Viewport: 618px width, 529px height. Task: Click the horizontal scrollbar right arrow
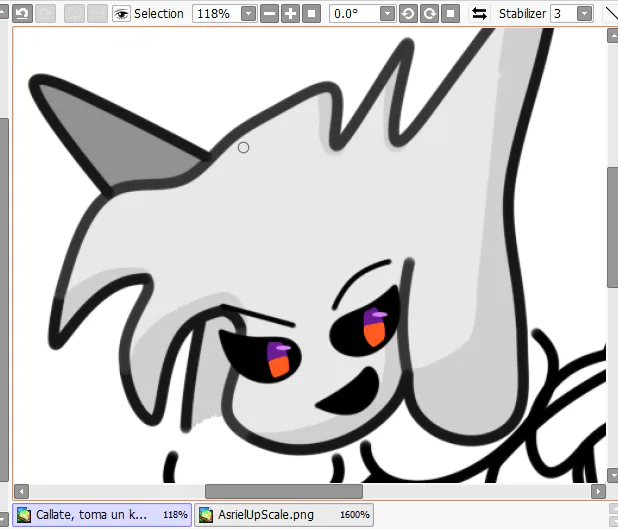click(598, 492)
